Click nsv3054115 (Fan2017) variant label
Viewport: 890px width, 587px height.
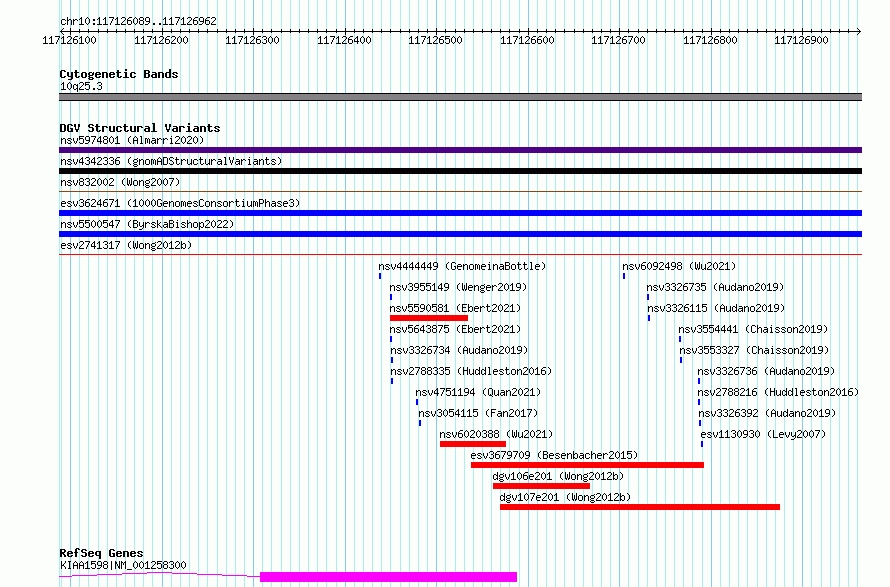[x=478, y=413]
